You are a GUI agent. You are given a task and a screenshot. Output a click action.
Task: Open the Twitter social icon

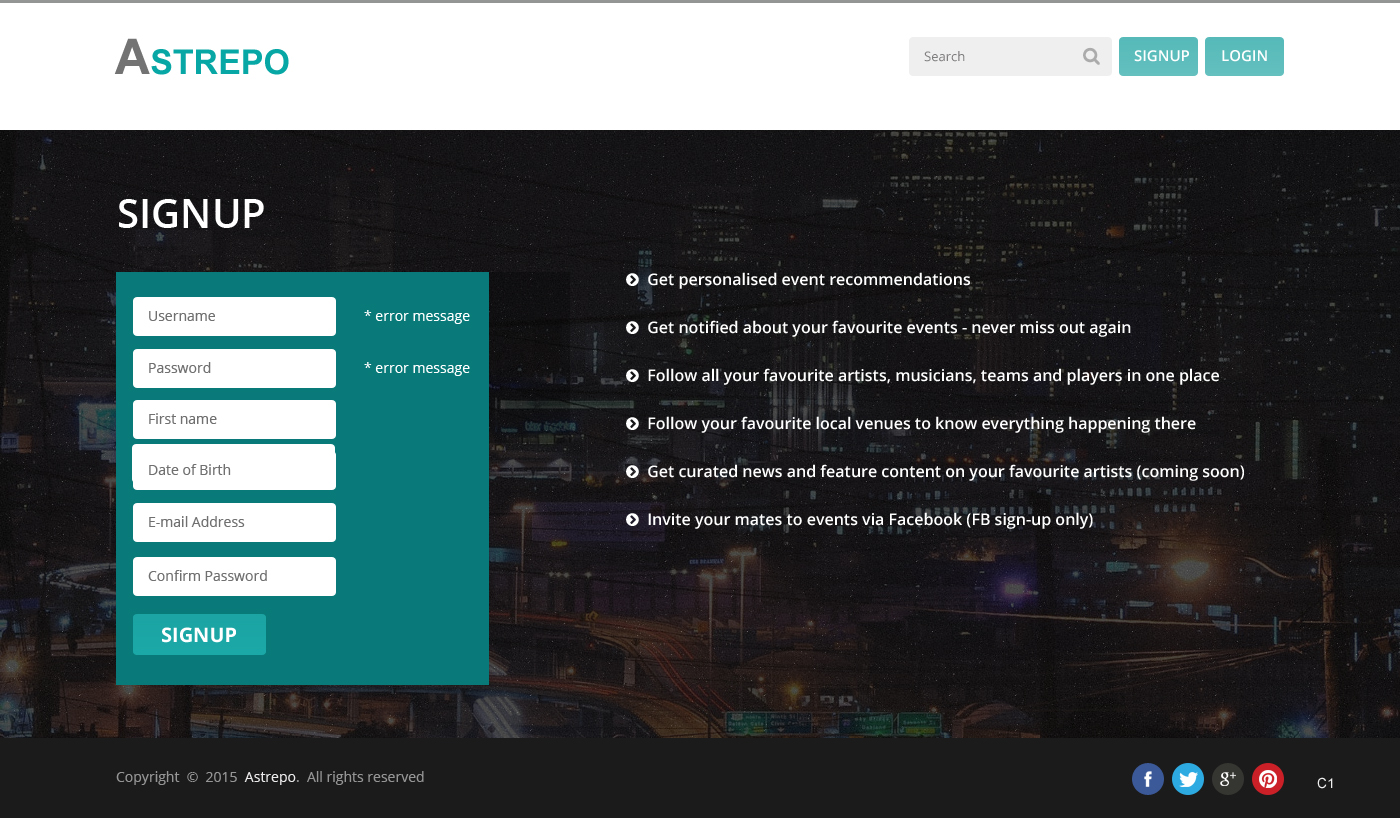(x=1187, y=779)
